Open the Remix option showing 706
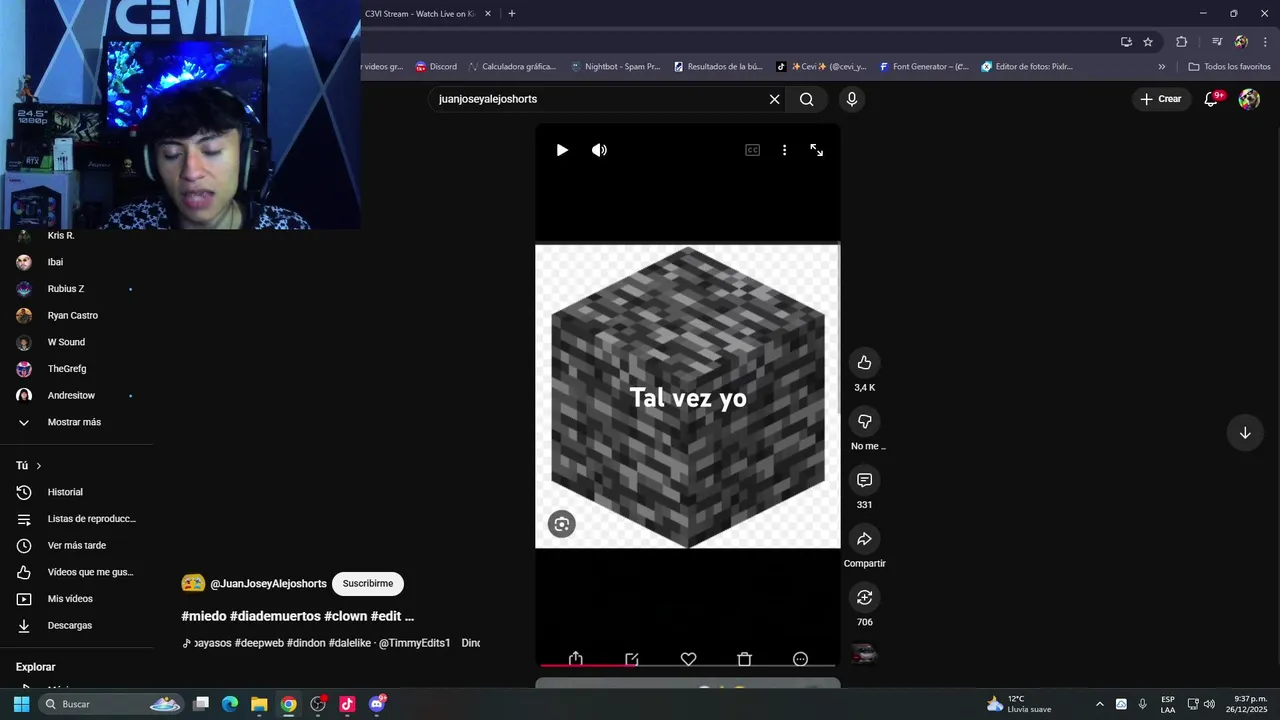 point(865,597)
